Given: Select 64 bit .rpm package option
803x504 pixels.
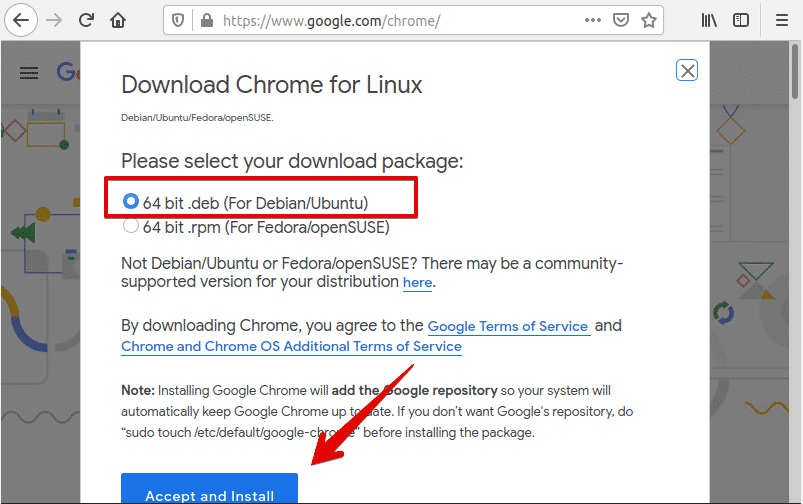Looking at the screenshot, I should [131, 226].
